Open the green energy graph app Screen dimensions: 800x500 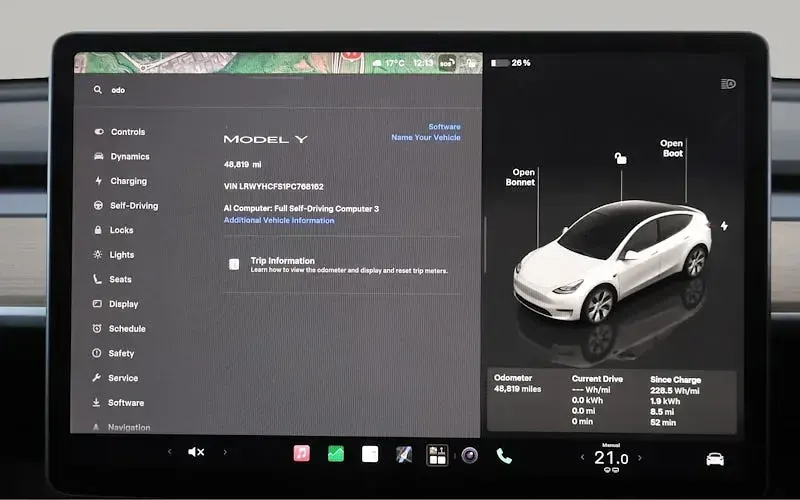click(336, 454)
